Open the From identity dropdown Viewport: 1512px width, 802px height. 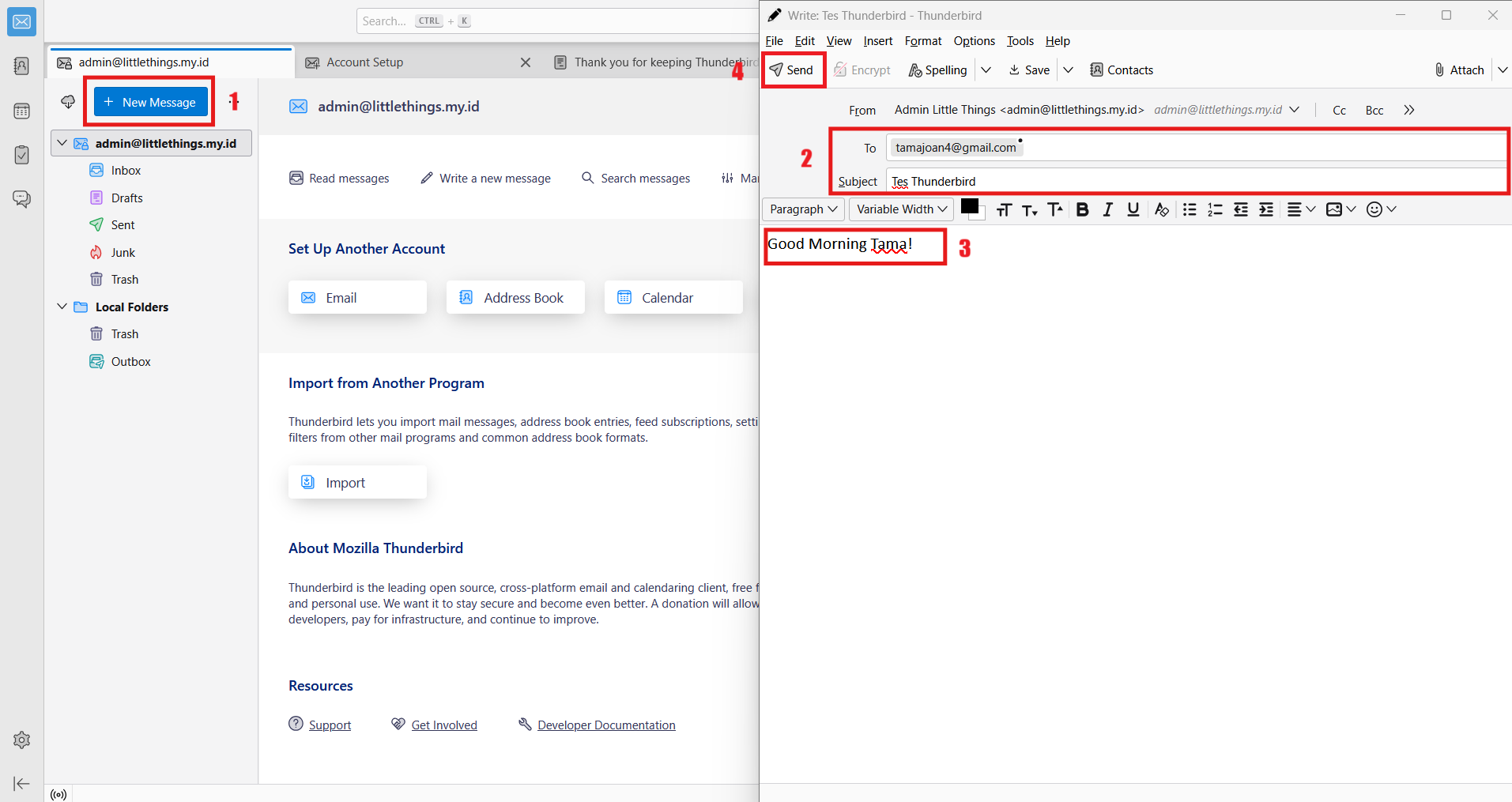click(x=1294, y=110)
